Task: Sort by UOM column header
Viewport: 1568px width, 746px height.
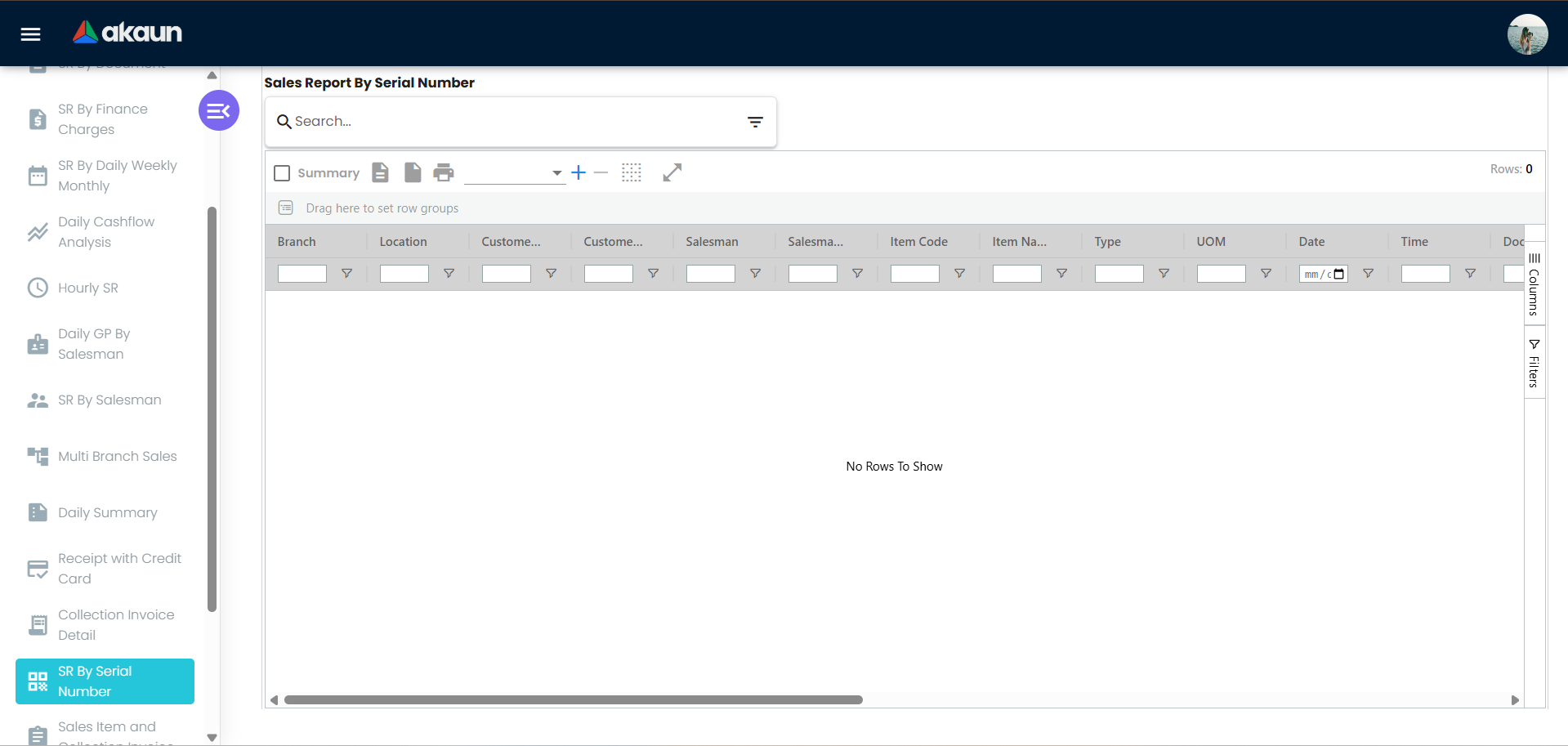Action: tap(1211, 242)
